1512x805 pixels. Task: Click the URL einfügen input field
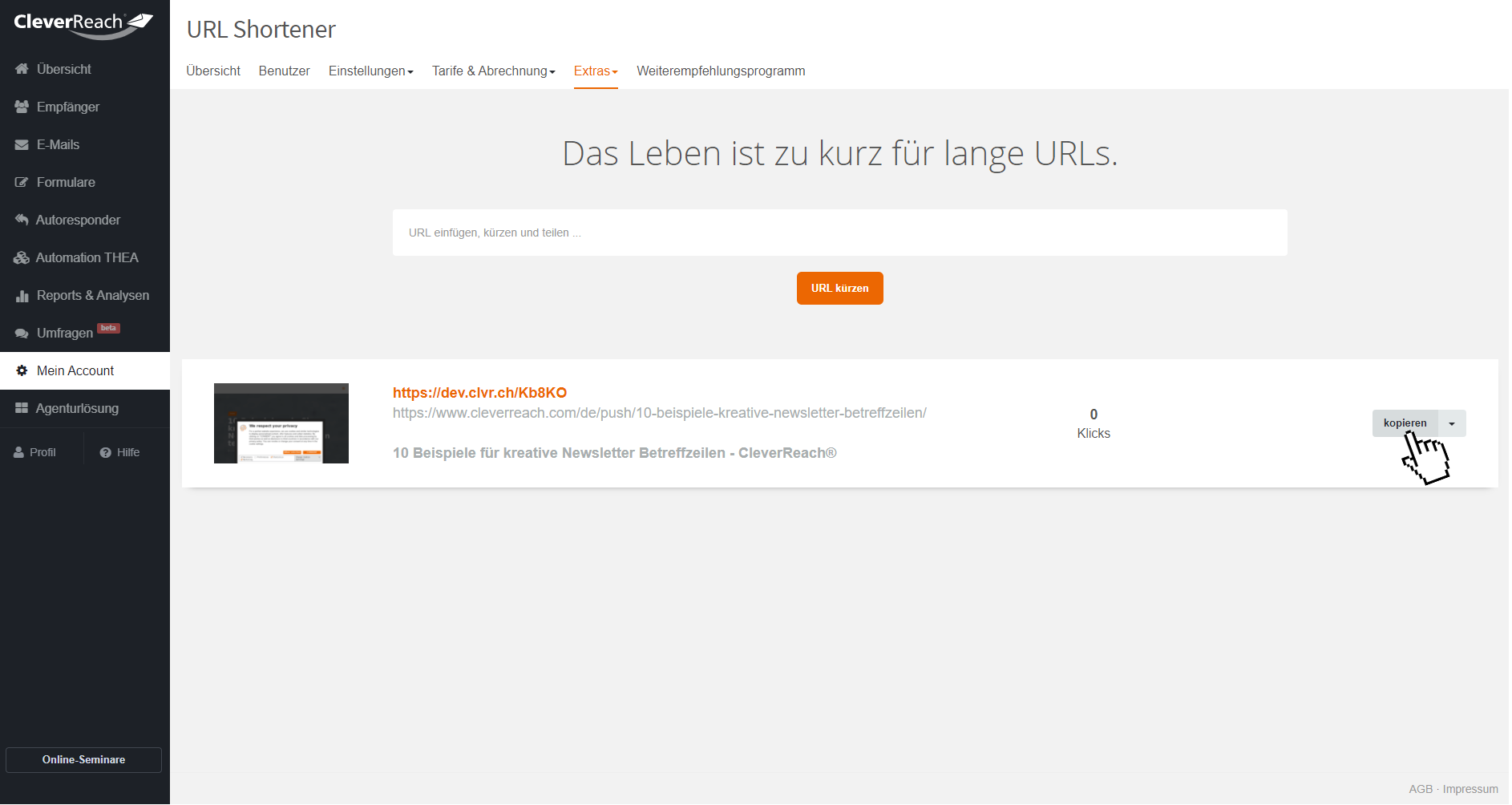pos(839,233)
